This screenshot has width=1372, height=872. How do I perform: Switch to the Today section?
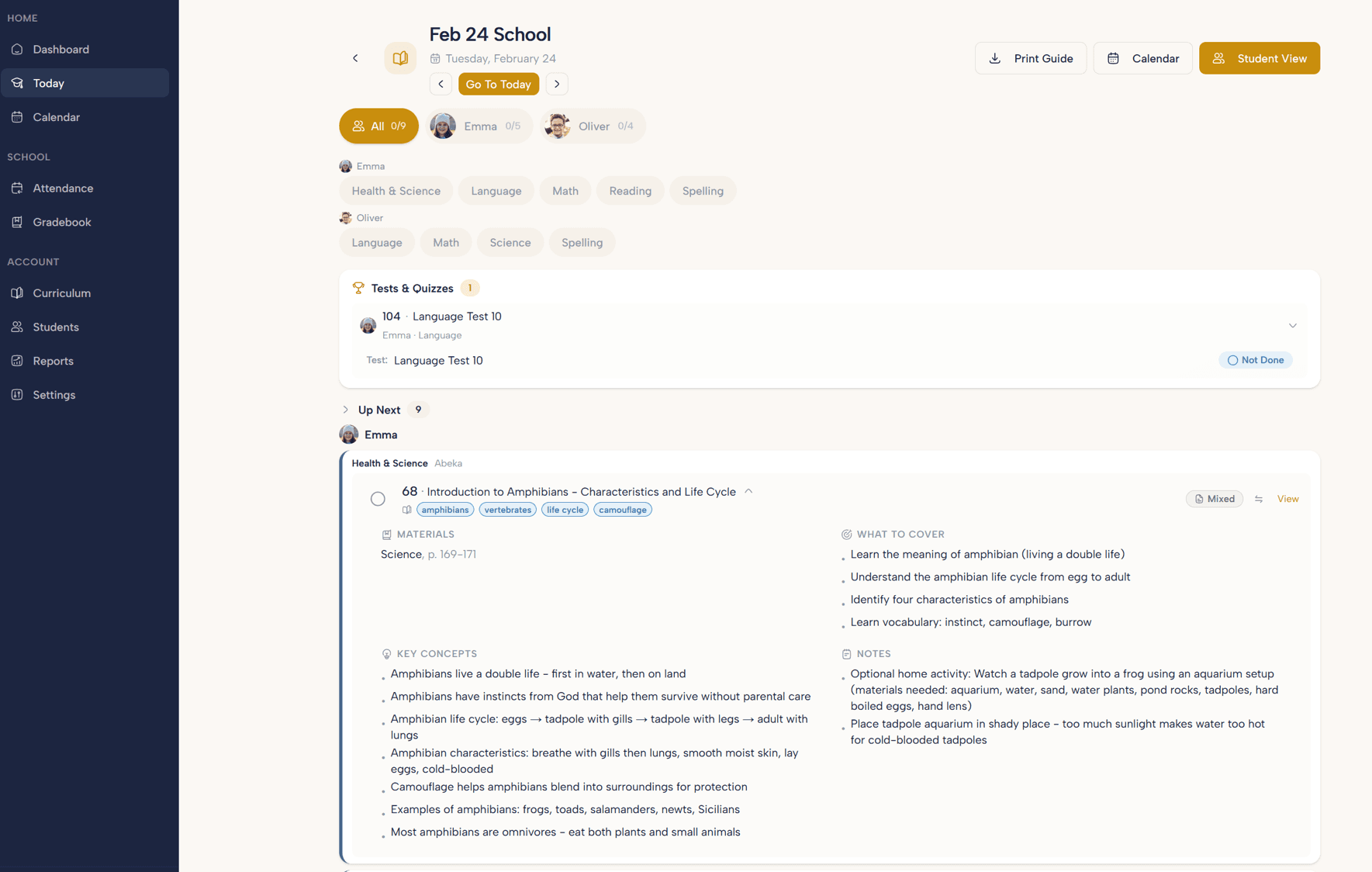49,83
